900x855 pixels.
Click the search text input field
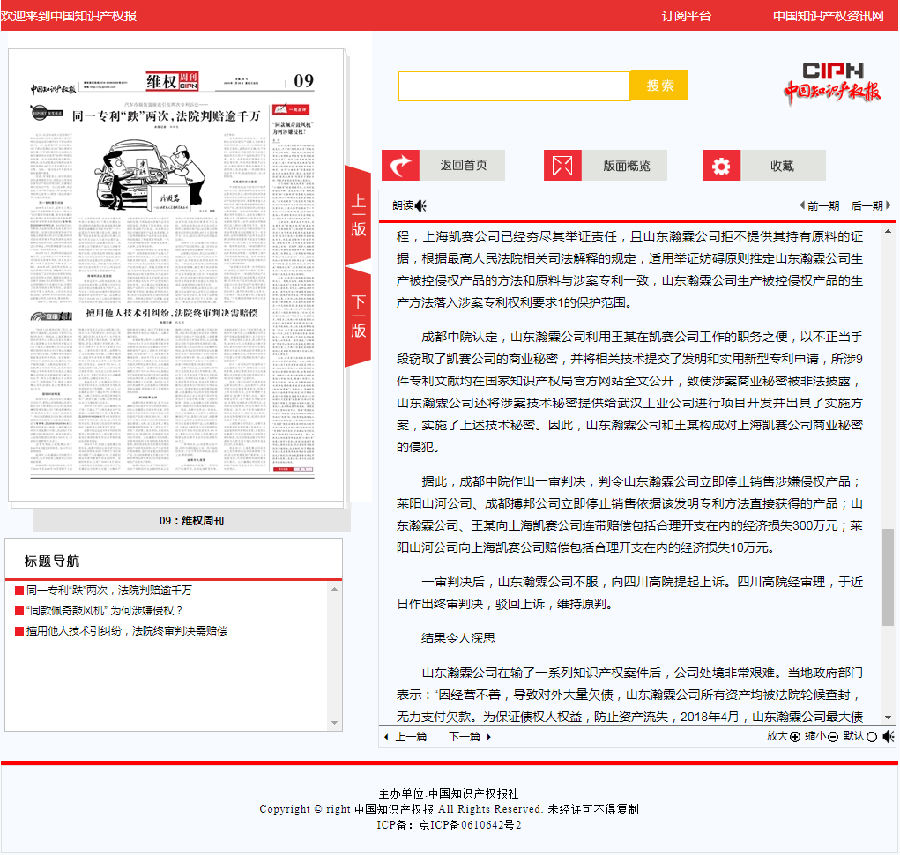click(x=513, y=86)
